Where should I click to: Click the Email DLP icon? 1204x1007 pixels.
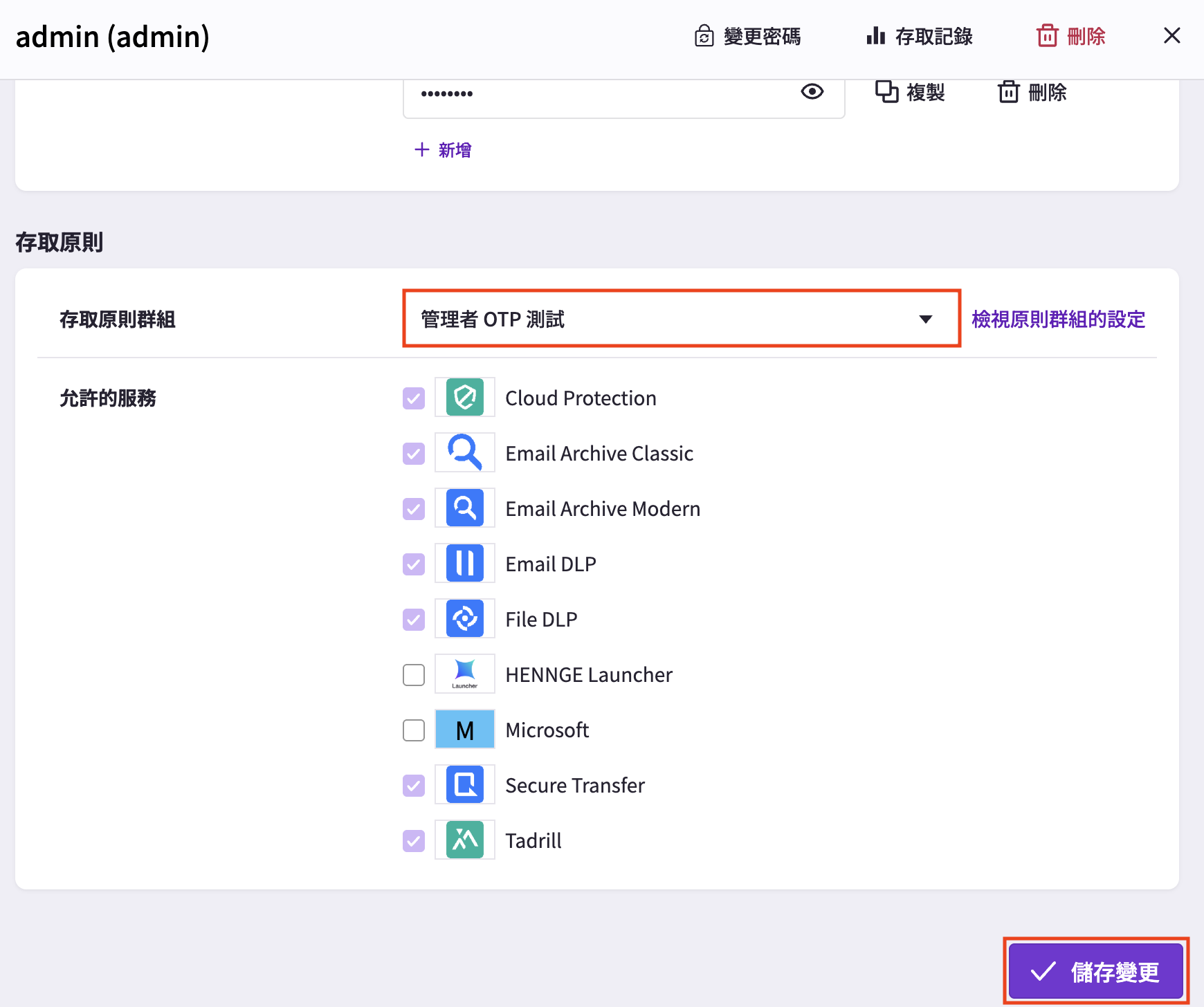pyautogui.click(x=465, y=563)
